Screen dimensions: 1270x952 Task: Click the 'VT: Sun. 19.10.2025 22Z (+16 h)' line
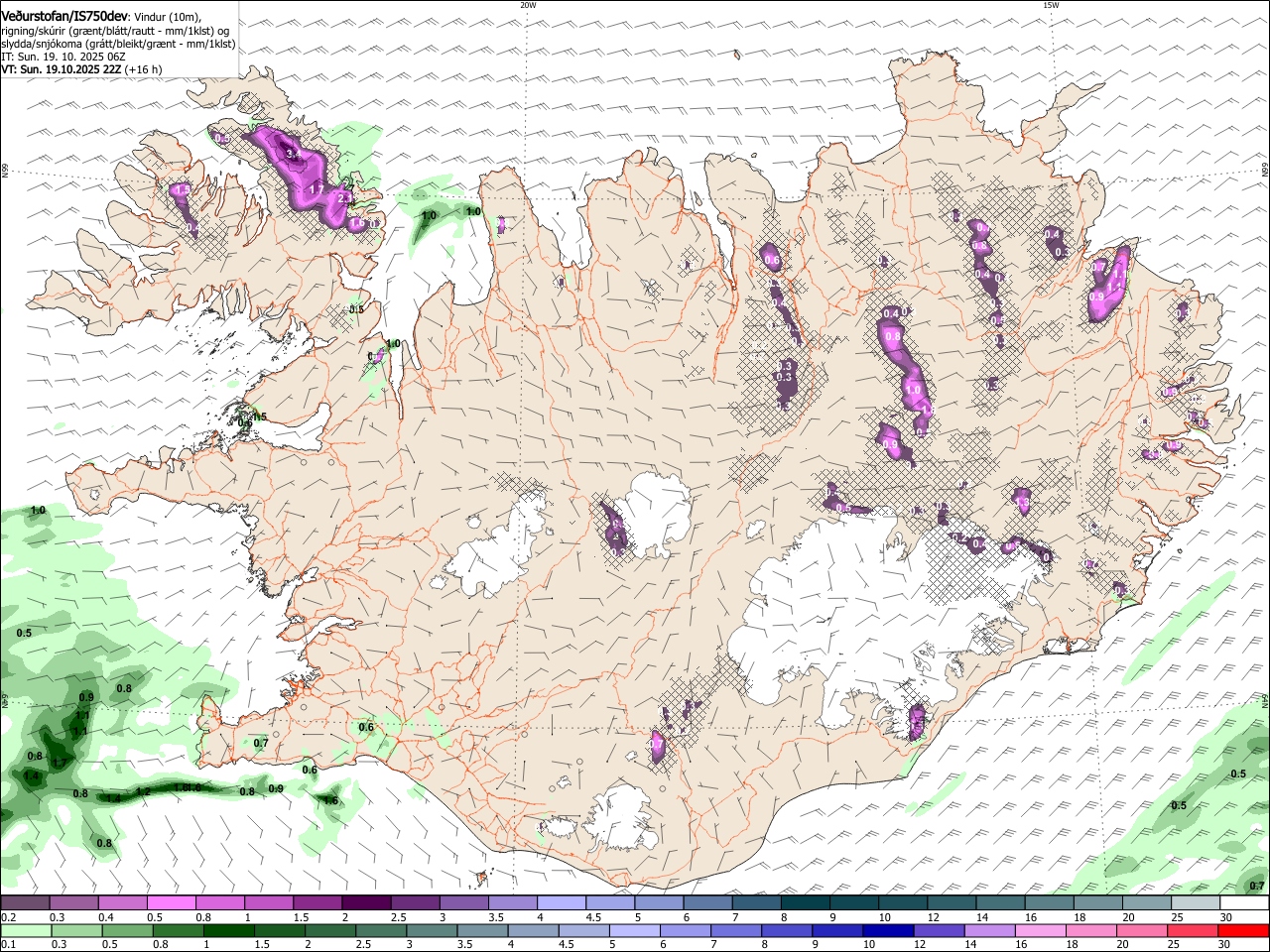click(x=81, y=69)
